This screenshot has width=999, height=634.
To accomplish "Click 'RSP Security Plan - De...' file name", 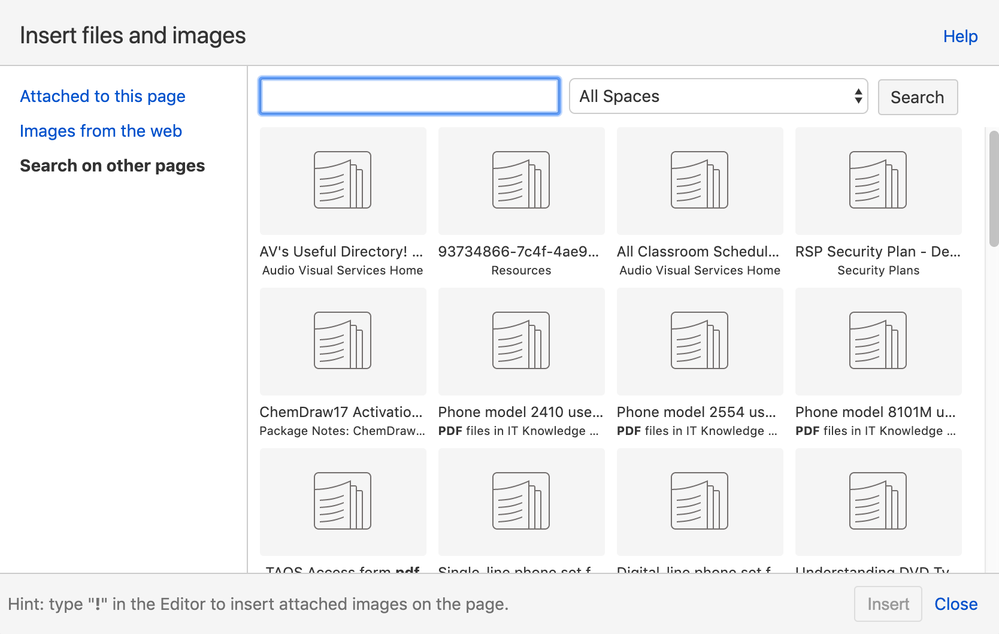I will tap(878, 252).
